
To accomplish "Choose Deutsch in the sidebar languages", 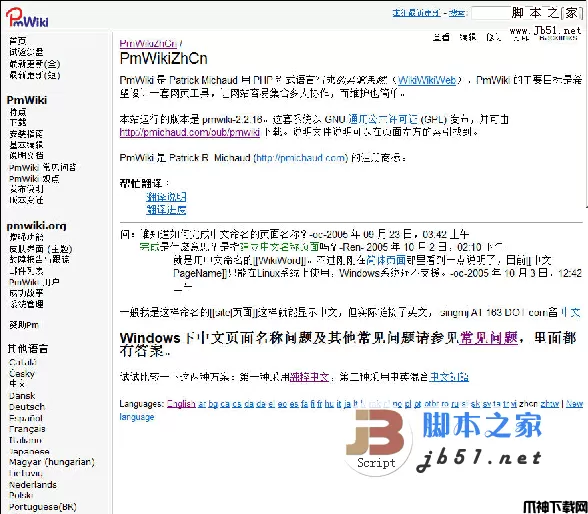I will (27, 407).
